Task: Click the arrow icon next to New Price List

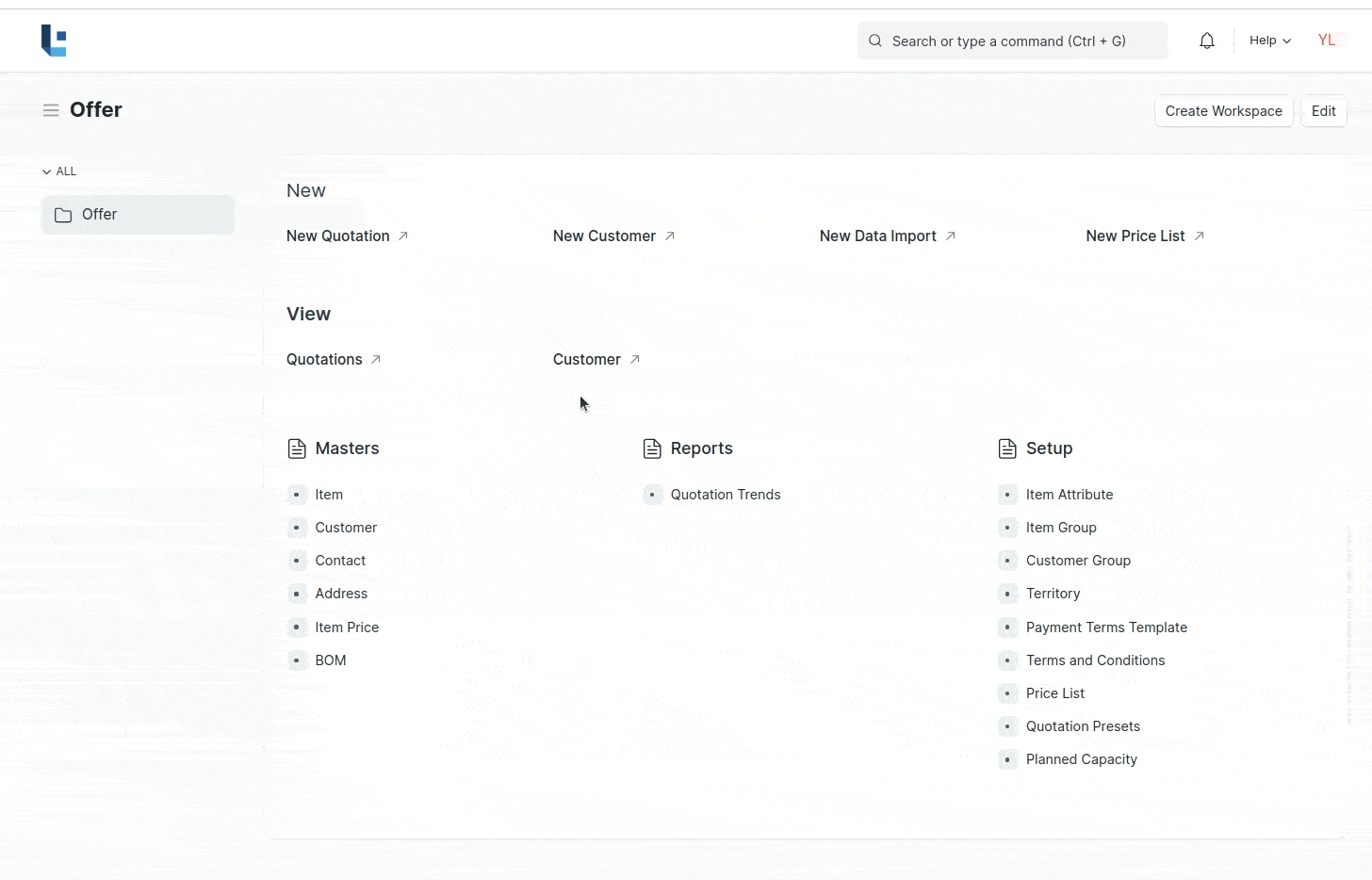Action: click(x=1200, y=236)
